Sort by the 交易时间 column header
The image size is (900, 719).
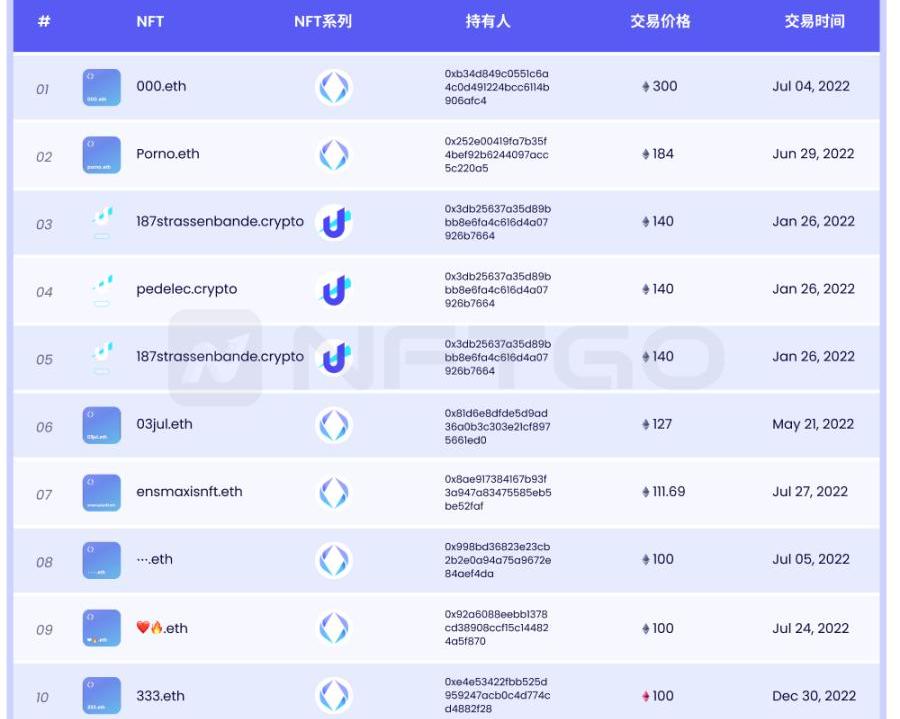pos(814,21)
